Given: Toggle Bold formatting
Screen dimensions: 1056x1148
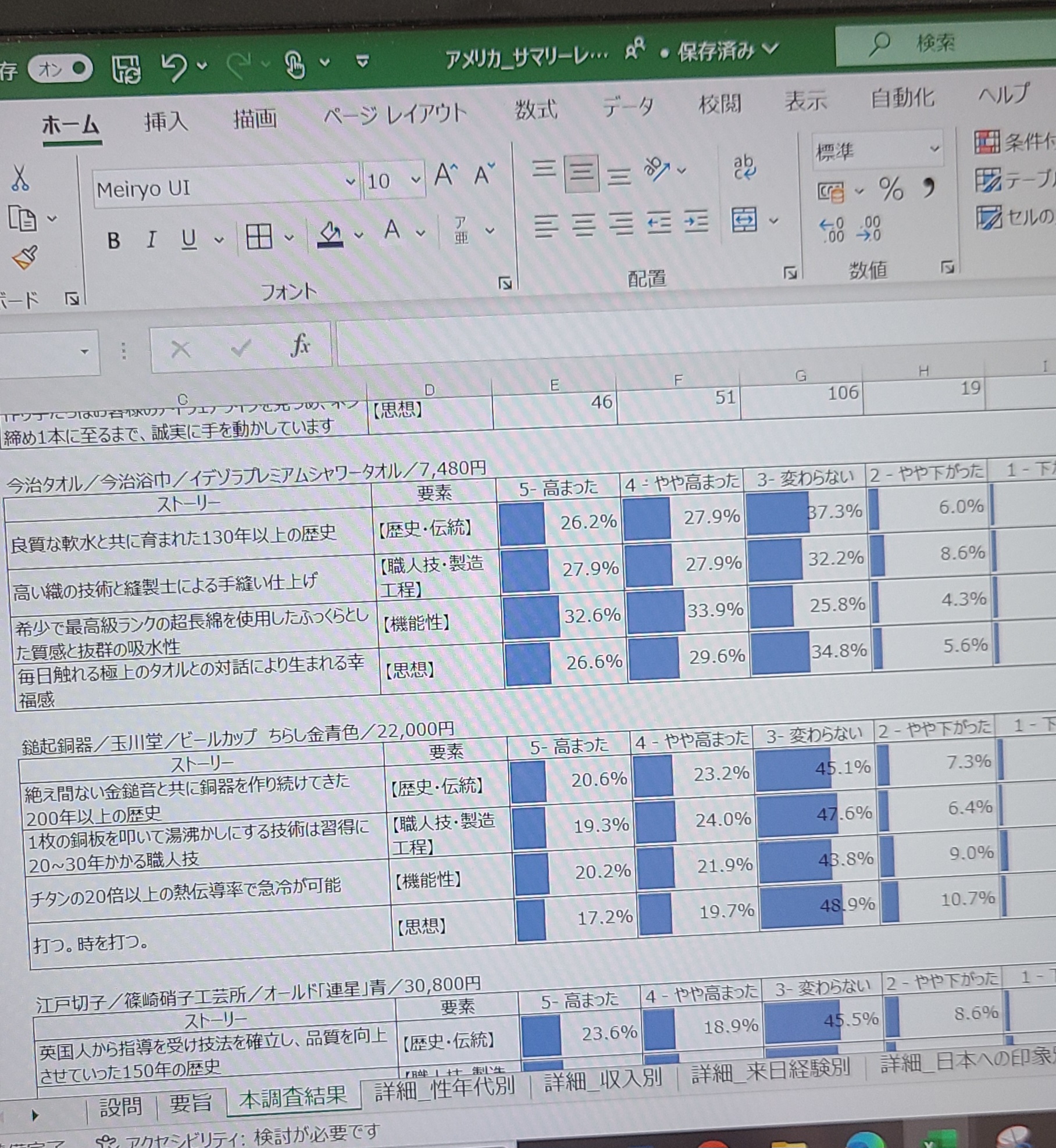Looking at the screenshot, I should point(114,240).
